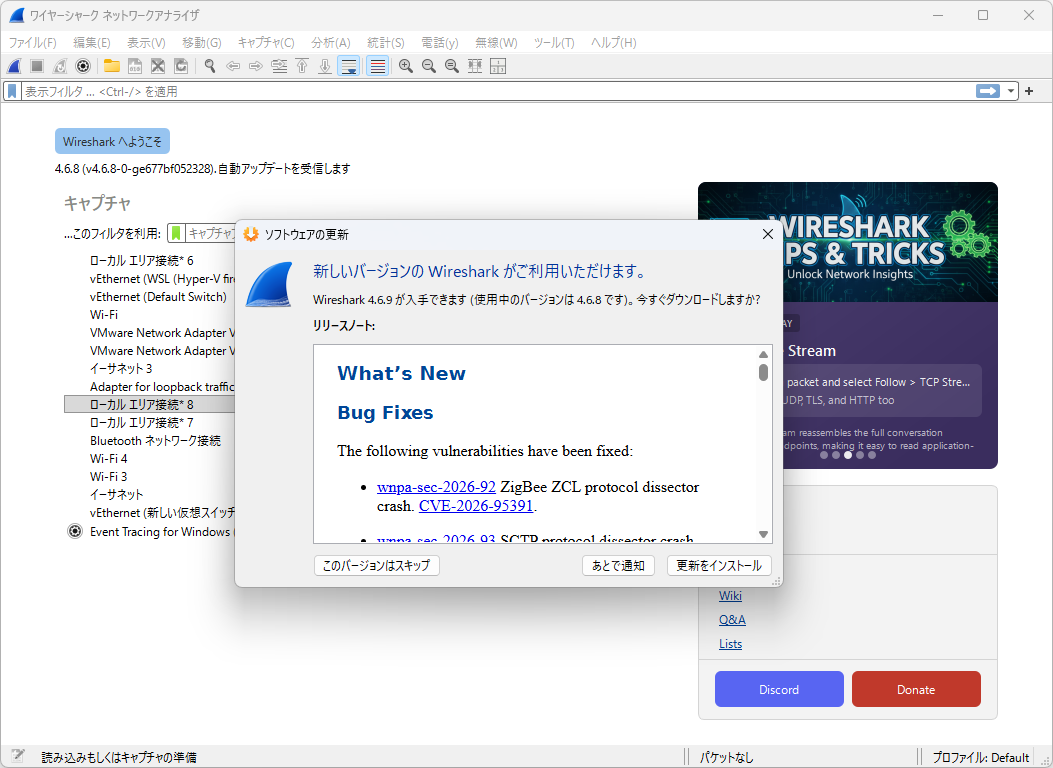Click the capture filter bookmark icon

coord(176,233)
